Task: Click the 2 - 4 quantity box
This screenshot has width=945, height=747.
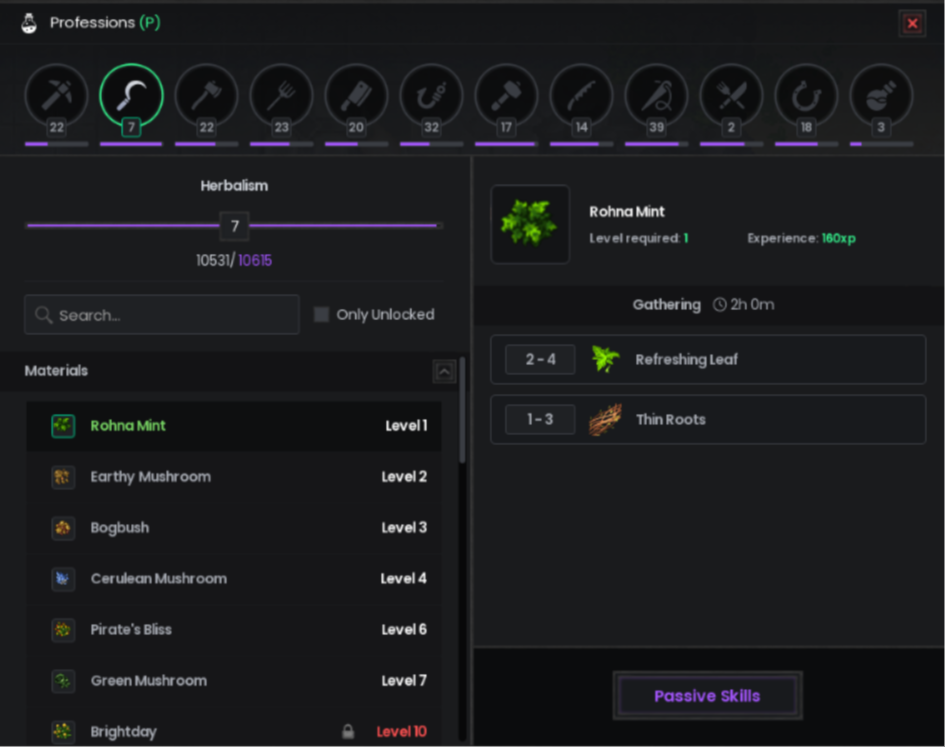Action: pos(540,359)
